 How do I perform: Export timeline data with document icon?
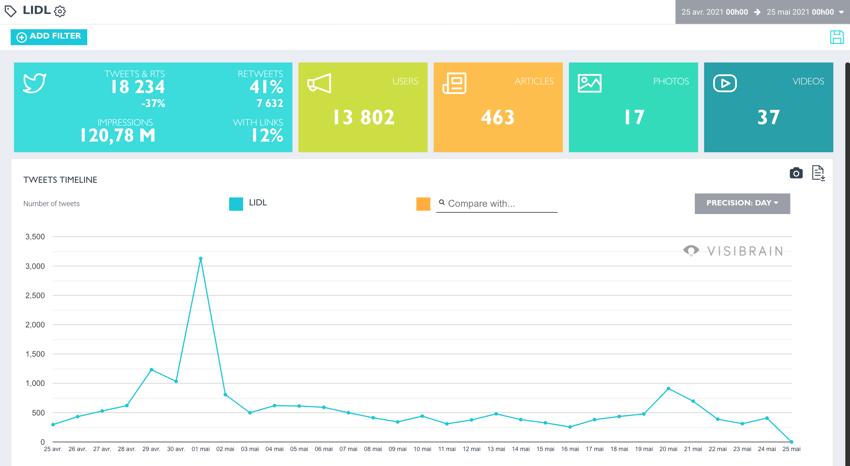(x=818, y=173)
